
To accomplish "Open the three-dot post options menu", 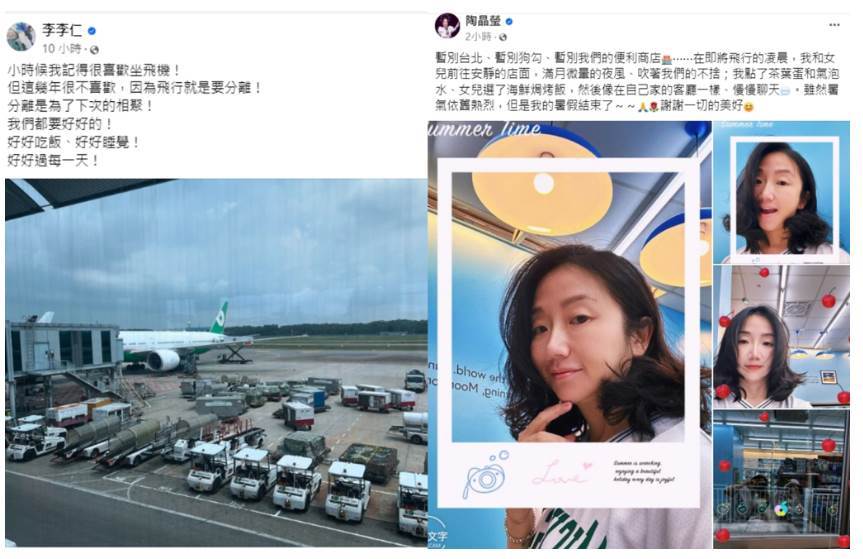I will point(834,25).
